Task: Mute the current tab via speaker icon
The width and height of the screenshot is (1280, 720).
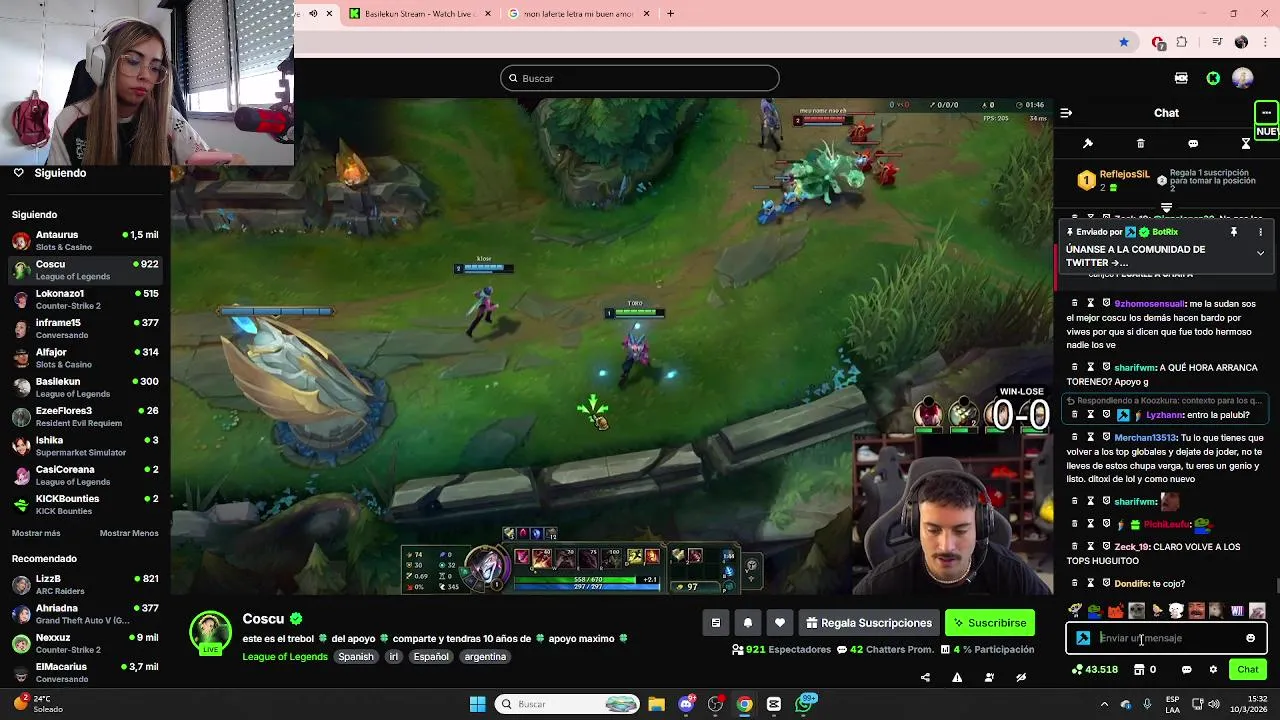Action: pos(313,14)
